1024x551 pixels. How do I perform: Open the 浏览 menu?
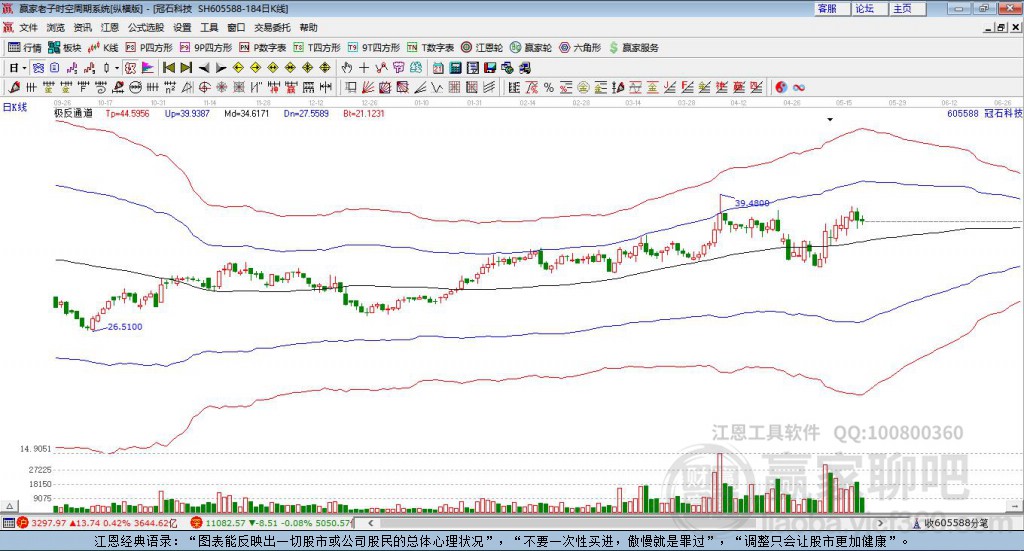coord(56,27)
